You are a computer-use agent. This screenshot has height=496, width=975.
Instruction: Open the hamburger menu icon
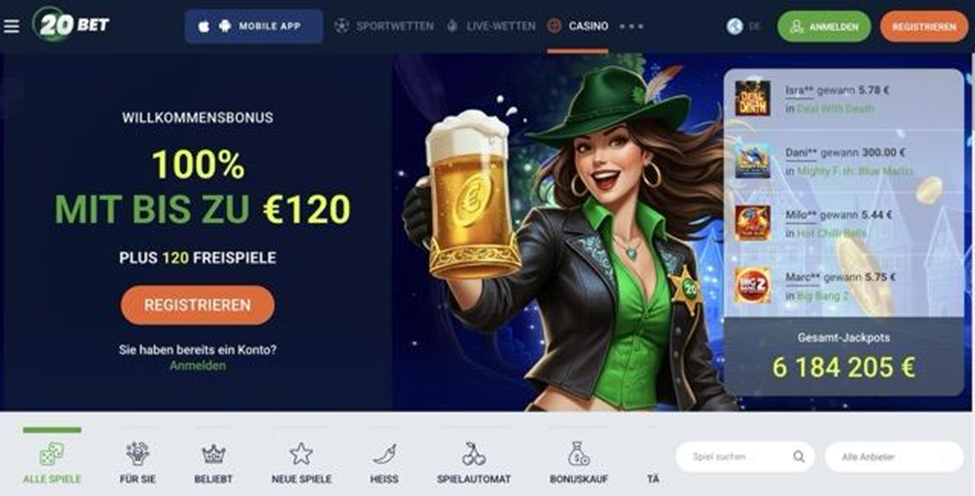click(x=11, y=26)
